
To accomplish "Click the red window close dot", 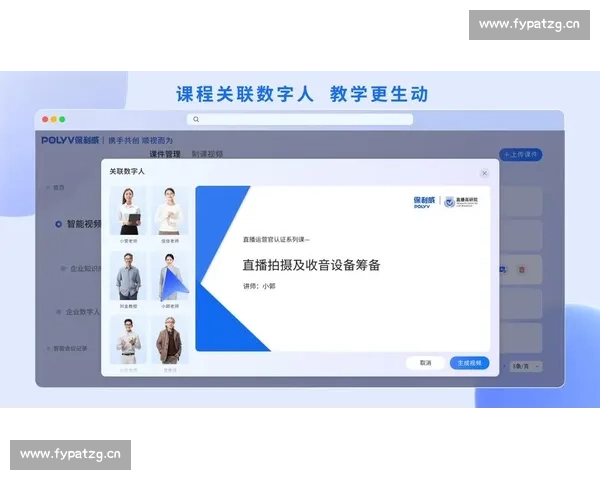I will coord(45,119).
